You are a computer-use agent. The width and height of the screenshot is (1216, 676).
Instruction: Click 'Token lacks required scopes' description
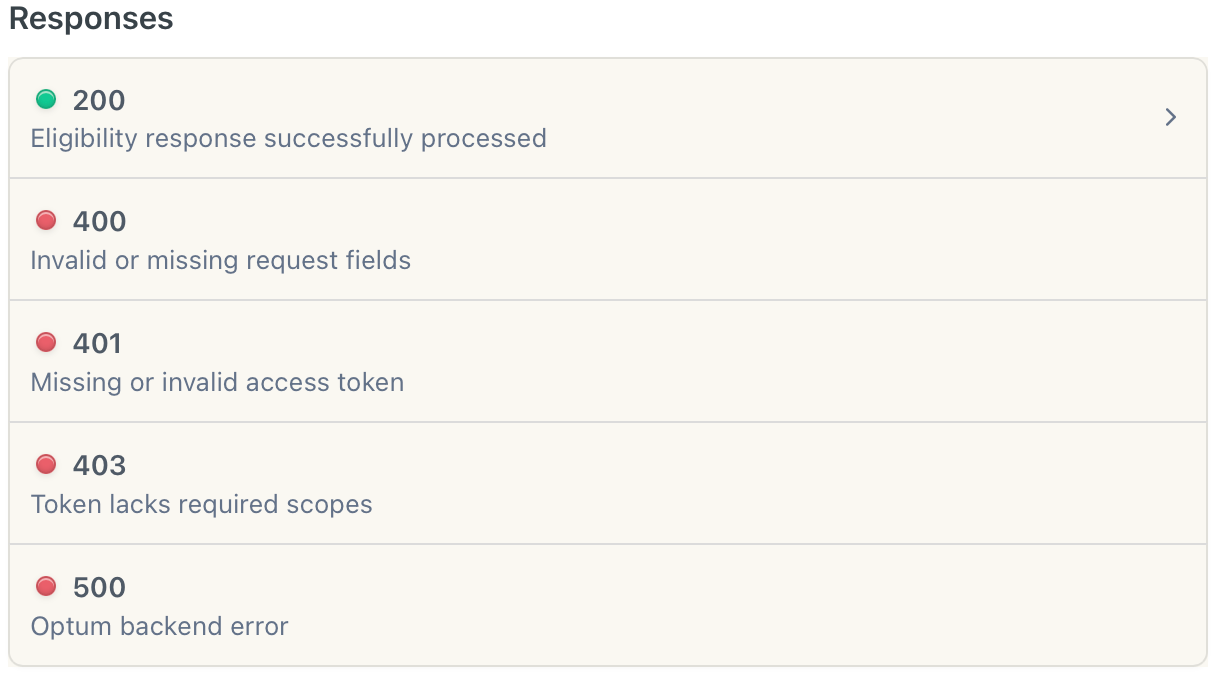click(x=201, y=504)
